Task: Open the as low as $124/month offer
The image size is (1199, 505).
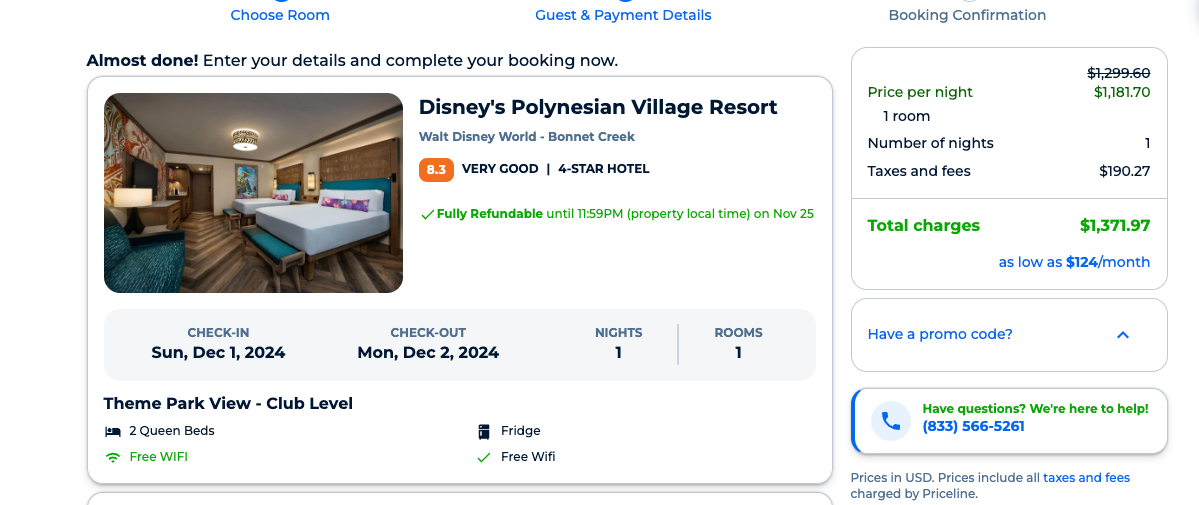Action: (1074, 262)
